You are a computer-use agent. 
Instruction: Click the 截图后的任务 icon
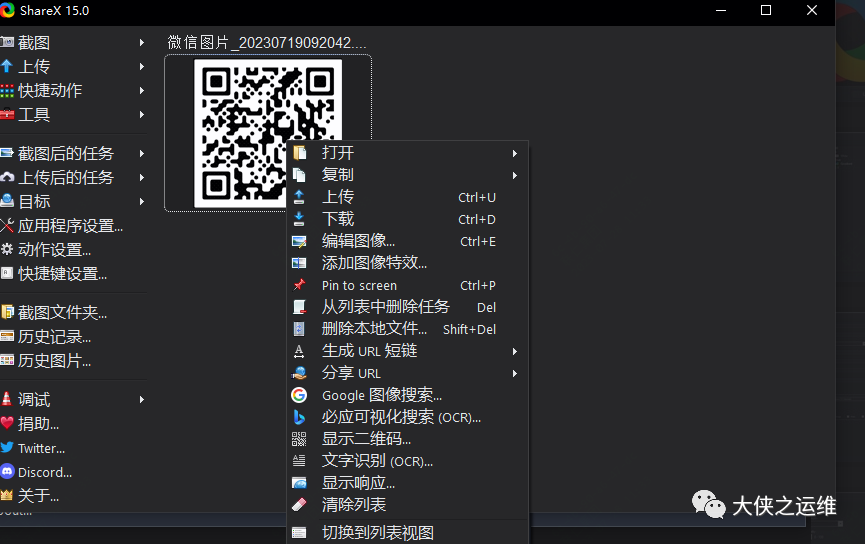[7, 153]
